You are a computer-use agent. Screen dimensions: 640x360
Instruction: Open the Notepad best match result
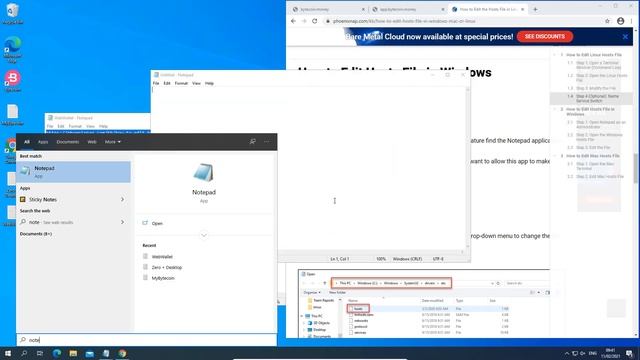coord(73,172)
